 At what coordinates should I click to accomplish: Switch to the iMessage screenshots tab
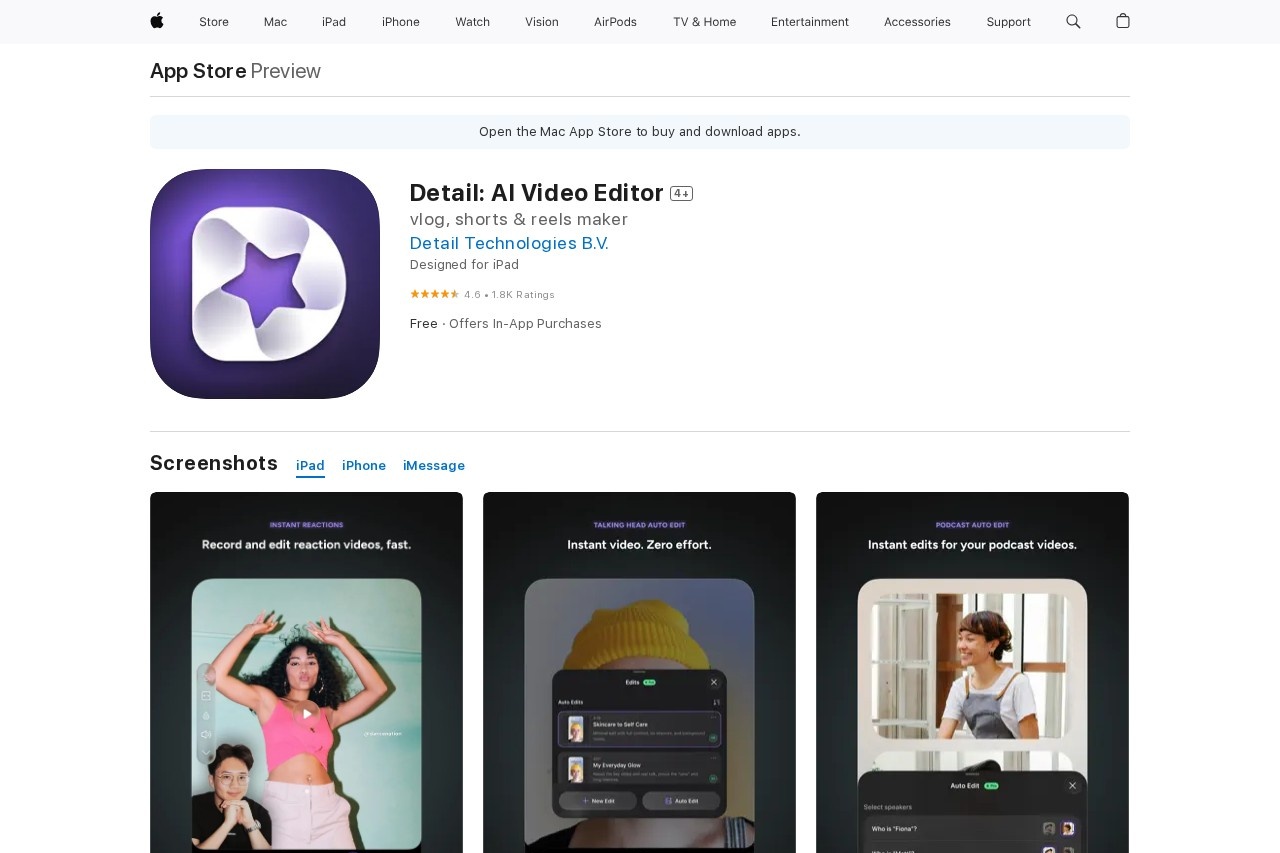434,466
